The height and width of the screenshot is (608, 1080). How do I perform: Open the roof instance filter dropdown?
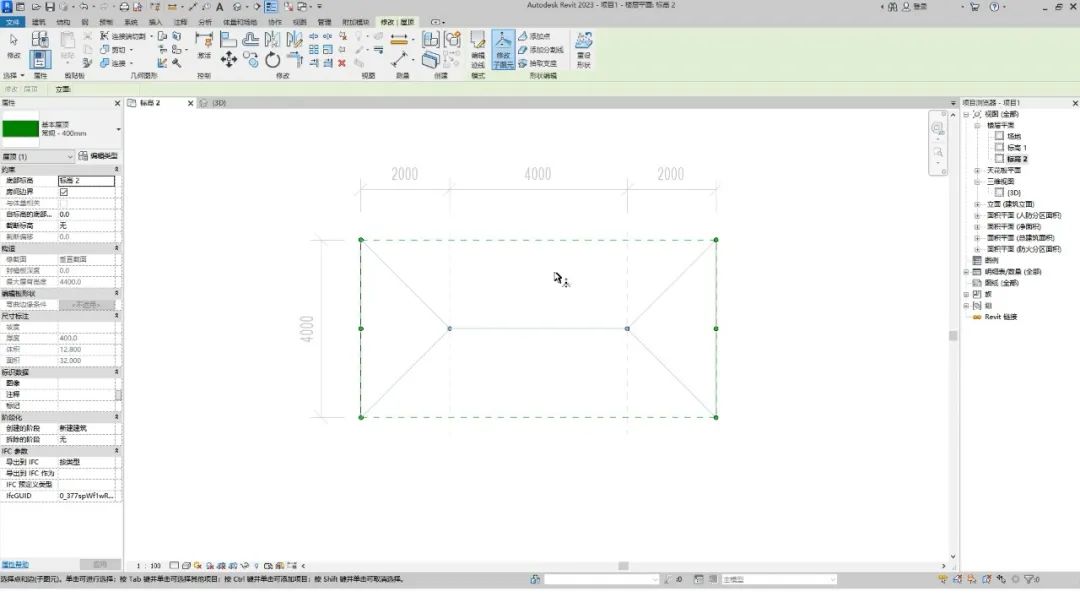tap(70, 156)
